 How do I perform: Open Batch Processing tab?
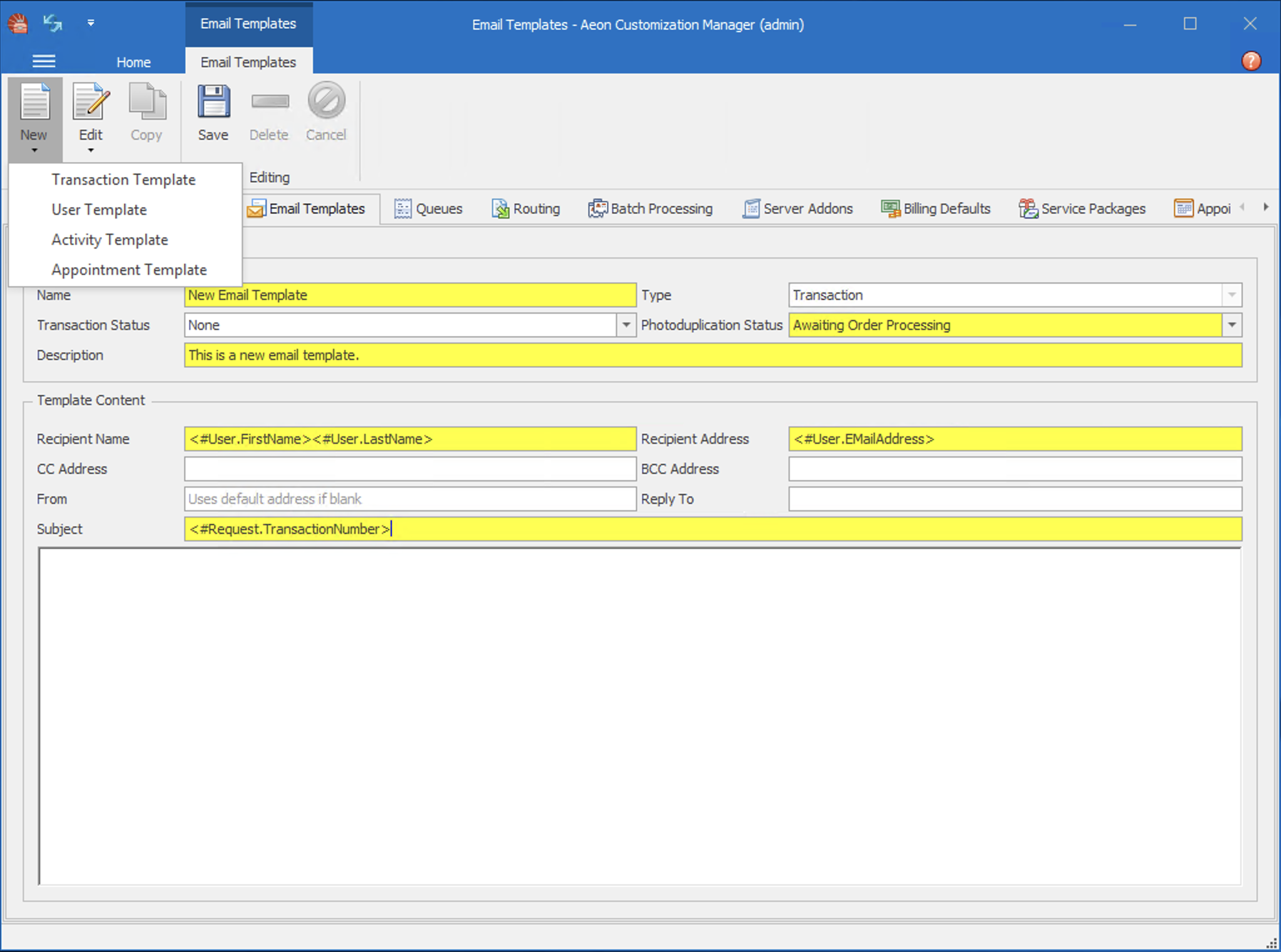(650, 208)
